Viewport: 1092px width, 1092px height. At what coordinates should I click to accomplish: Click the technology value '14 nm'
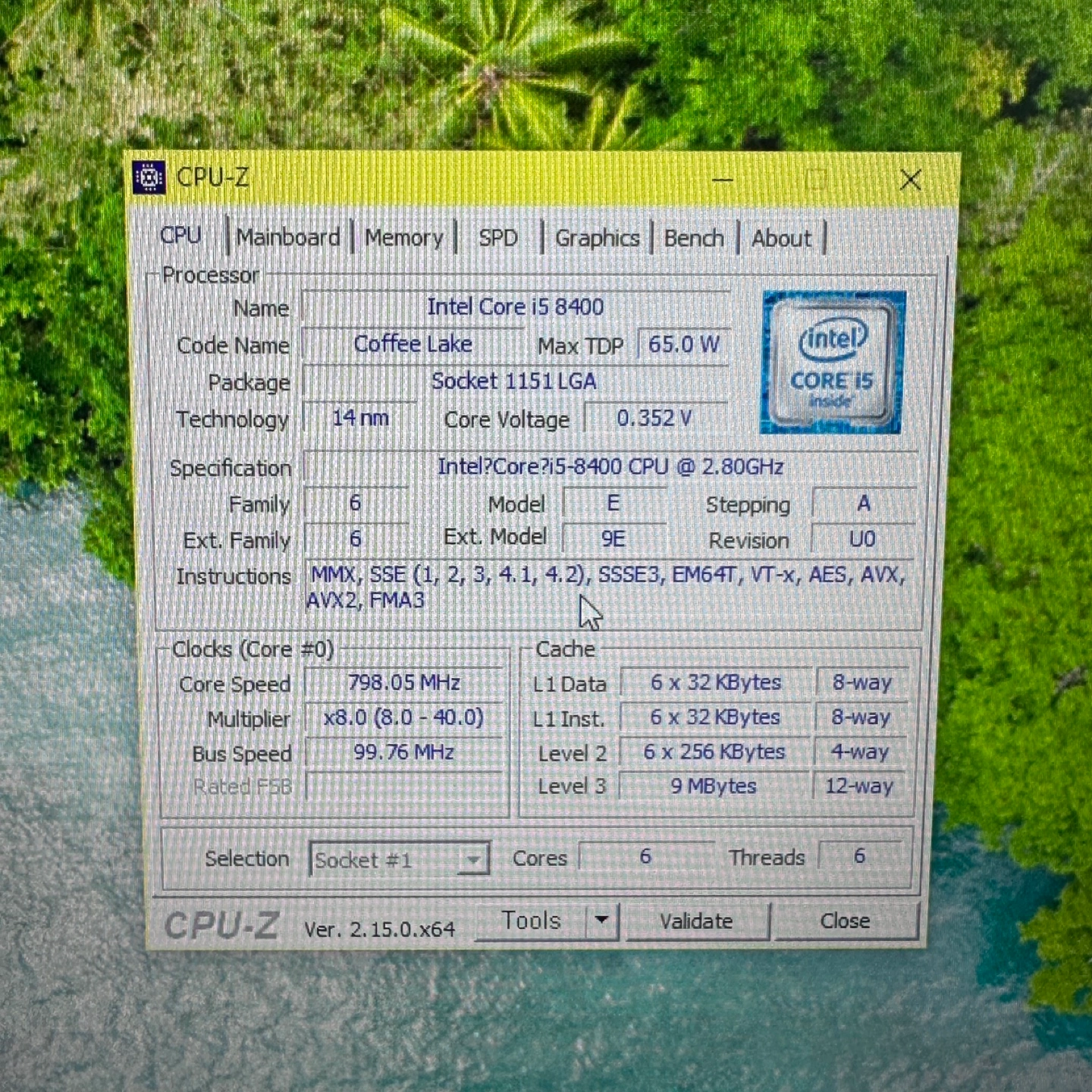coord(360,417)
